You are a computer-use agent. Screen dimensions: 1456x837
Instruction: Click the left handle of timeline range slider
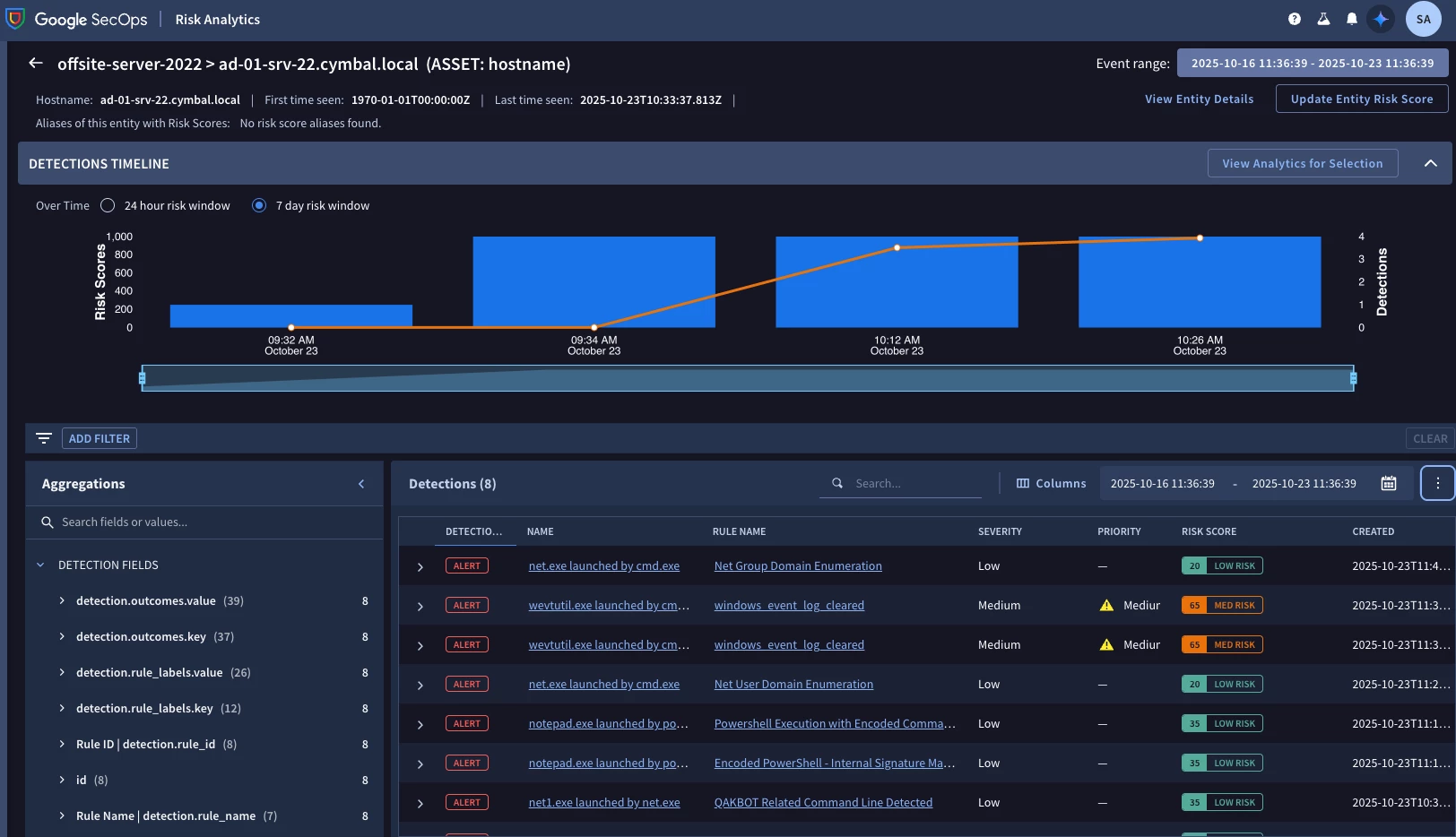[x=142, y=378]
